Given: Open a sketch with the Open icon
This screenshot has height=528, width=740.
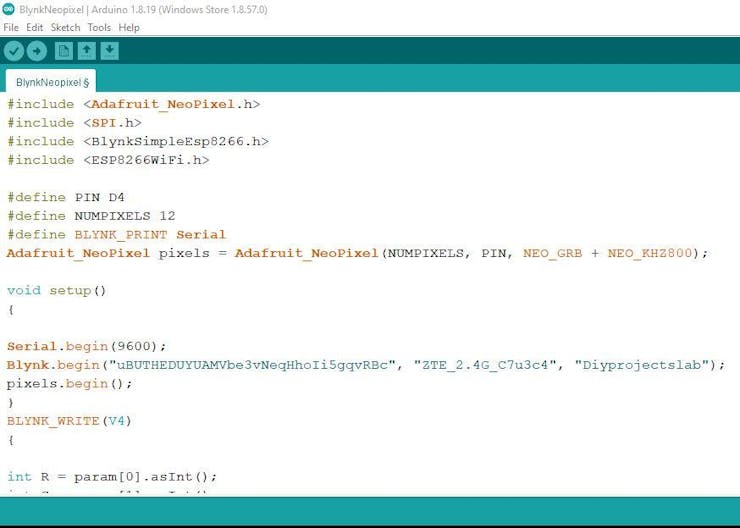Looking at the screenshot, I should (87, 50).
